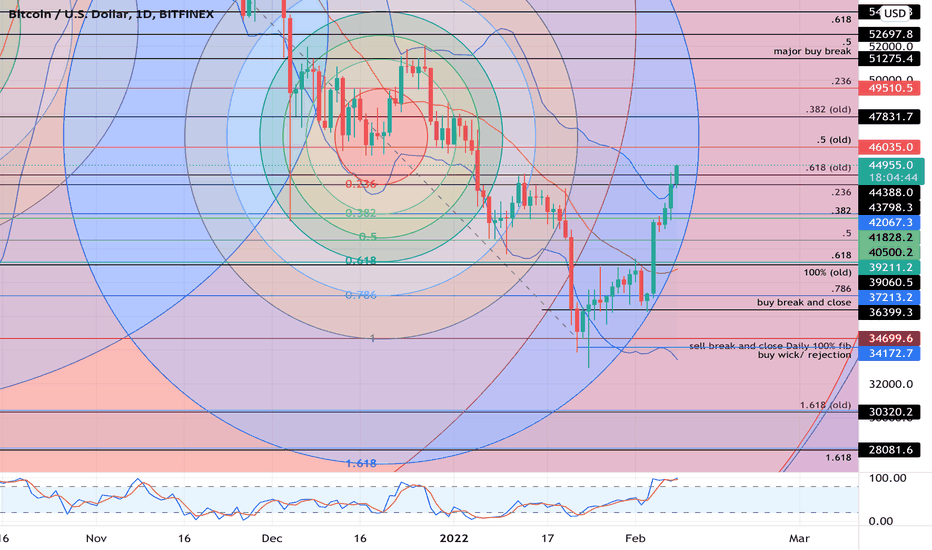The image size is (932, 550).
Task: Click the green 0.382 fib circle label
Action: point(361,213)
